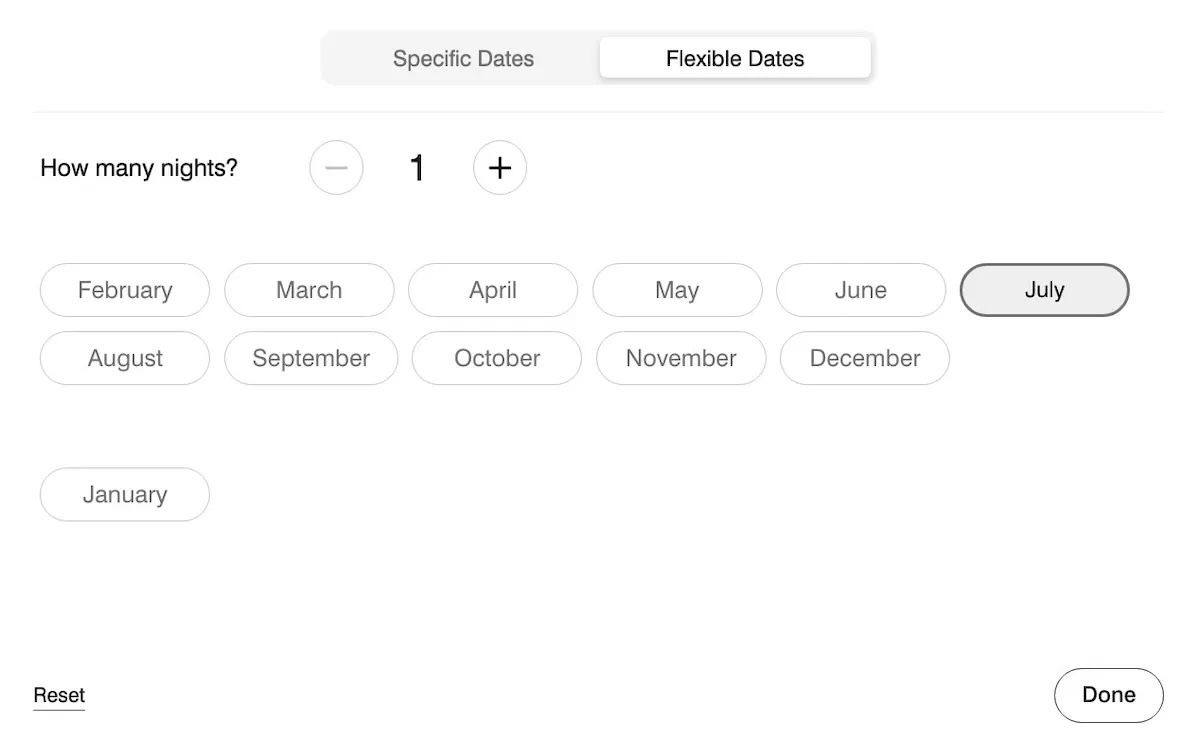Pick May from the month options
This screenshot has height=740, width=1200.
677,290
